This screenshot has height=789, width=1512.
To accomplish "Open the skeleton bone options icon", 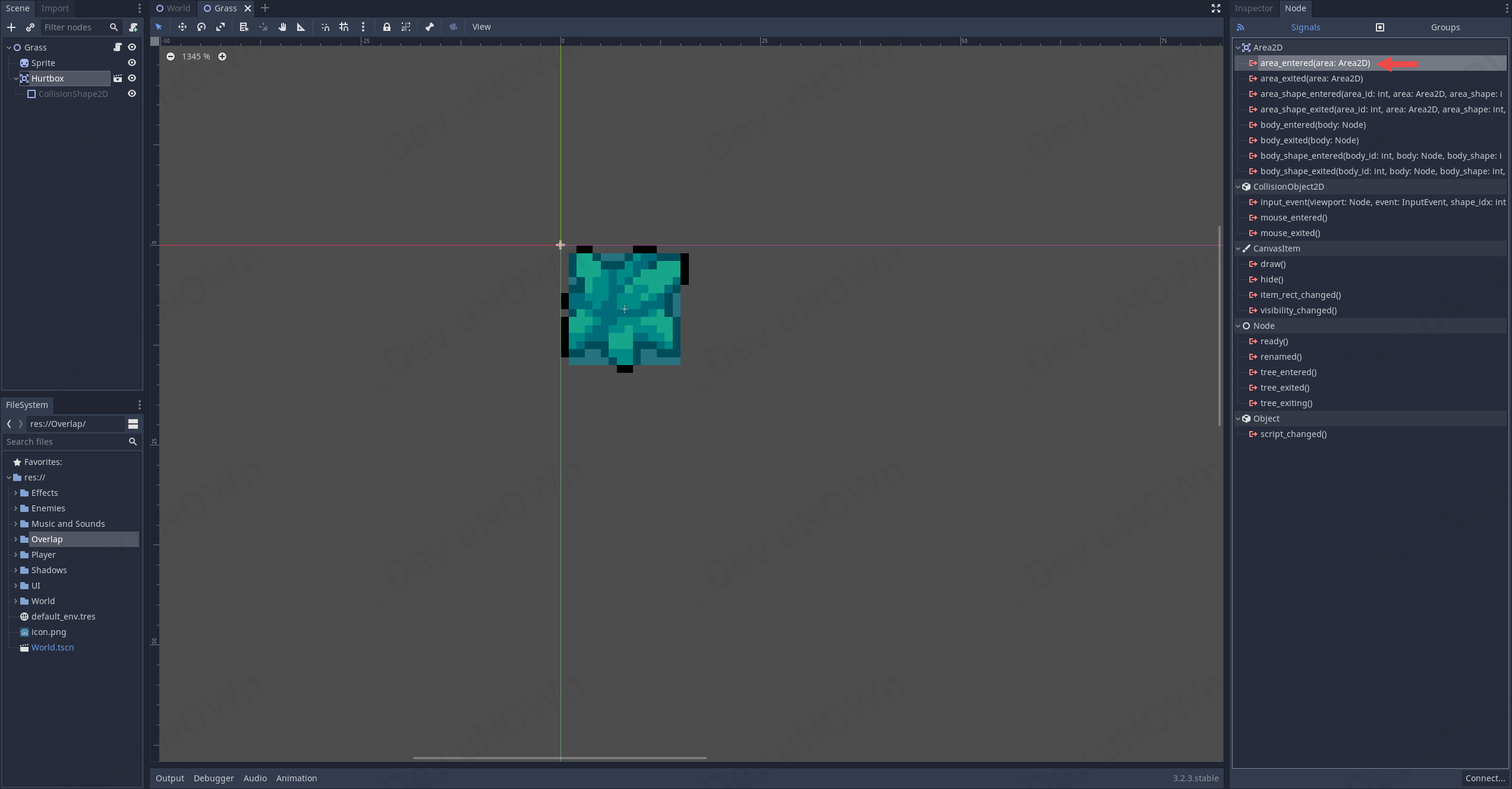I will pyautogui.click(x=430, y=27).
